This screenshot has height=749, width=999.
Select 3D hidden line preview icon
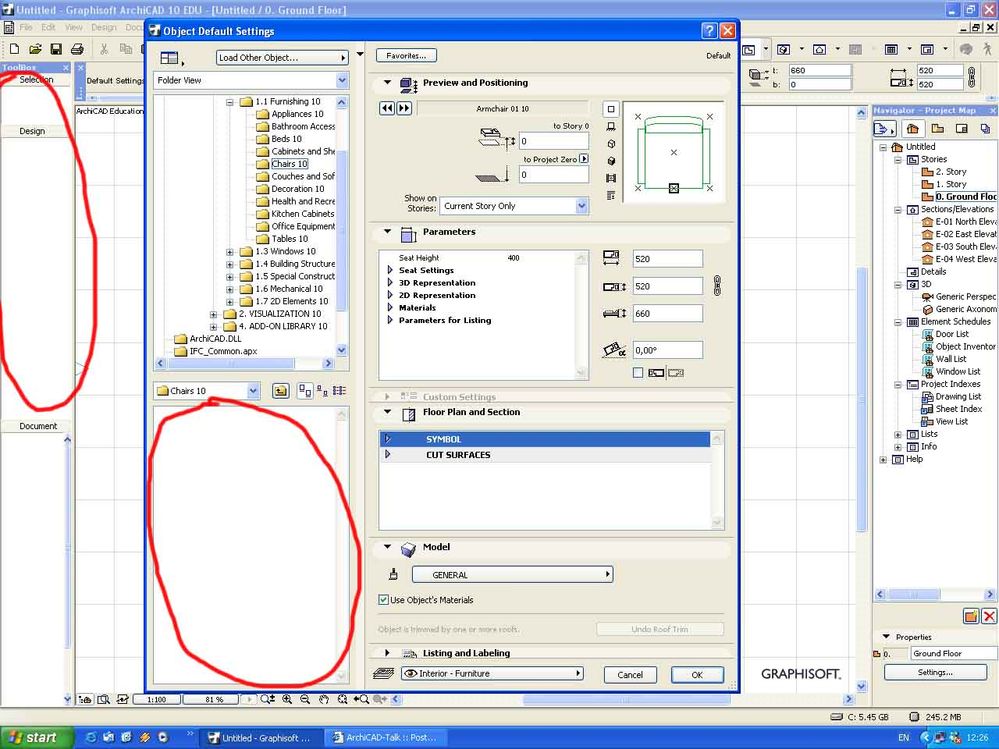pyautogui.click(x=611, y=144)
